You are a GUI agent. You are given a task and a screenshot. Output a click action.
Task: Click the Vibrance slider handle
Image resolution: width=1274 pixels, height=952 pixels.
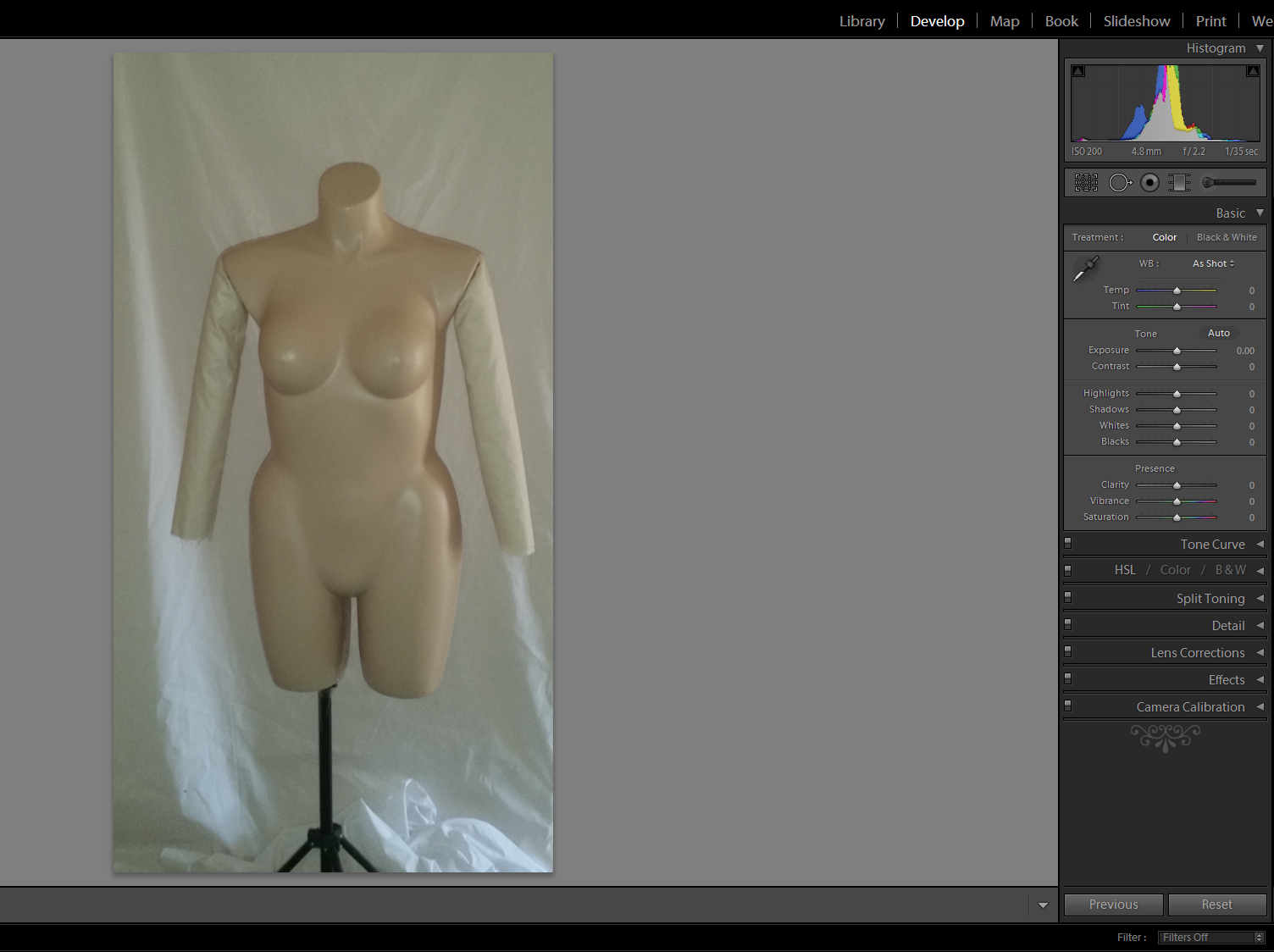coord(1177,501)
